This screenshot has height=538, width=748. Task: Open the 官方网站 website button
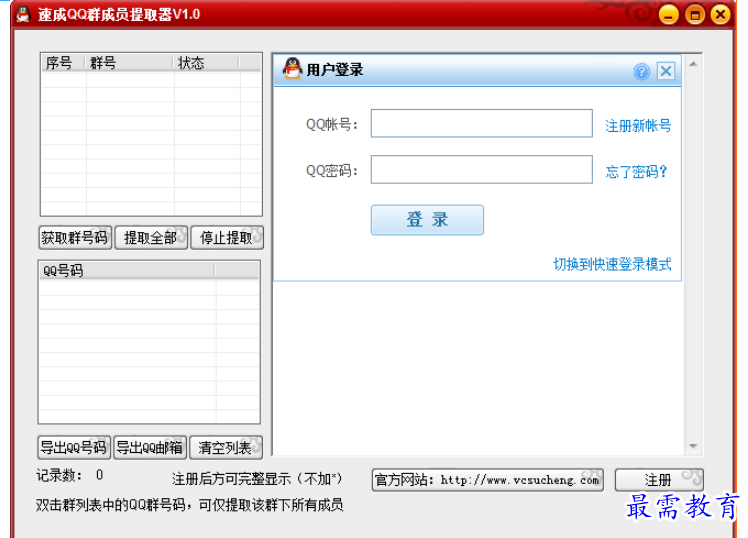click(x=488, y=480)
